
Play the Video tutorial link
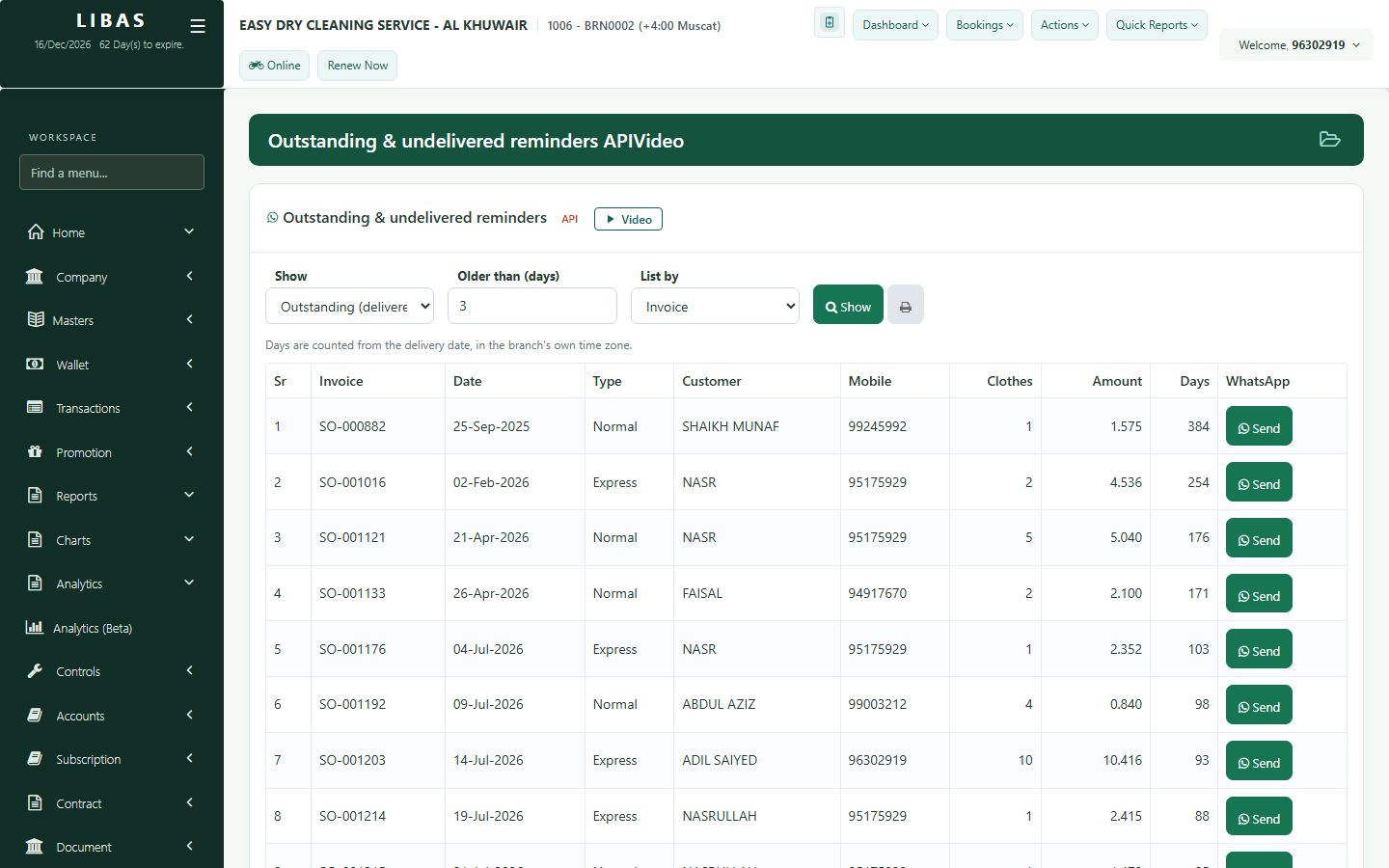[x=629, y=220]
